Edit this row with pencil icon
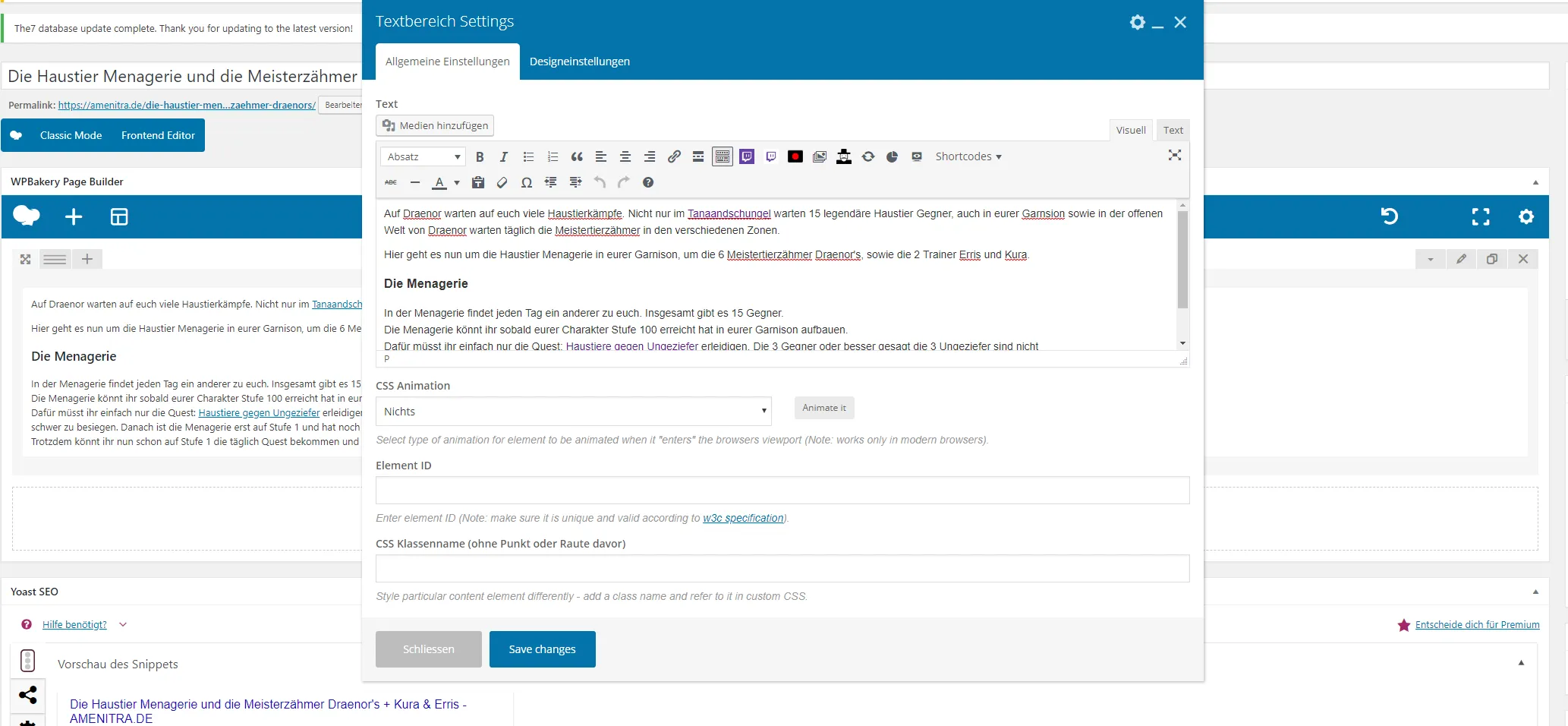Image resolution: width=1568 pixels, height=726 pixels. (x=1461, y=259)
